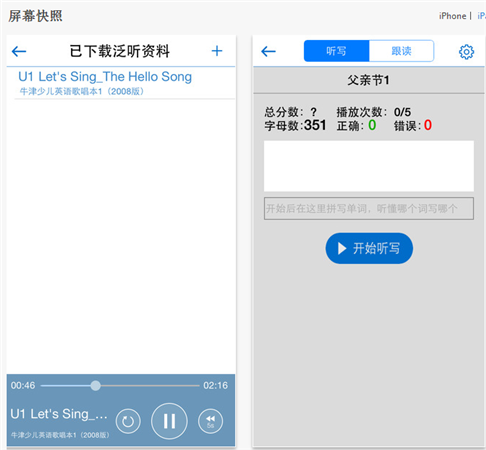Screen dimensions: 486x450
Task: Rewind audio by 5 seconds
Action: click(x=210, y=421)
